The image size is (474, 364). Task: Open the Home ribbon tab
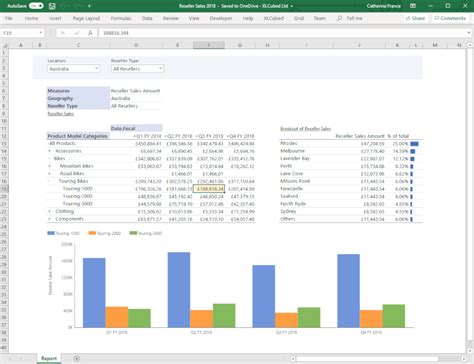pos(31,18)
